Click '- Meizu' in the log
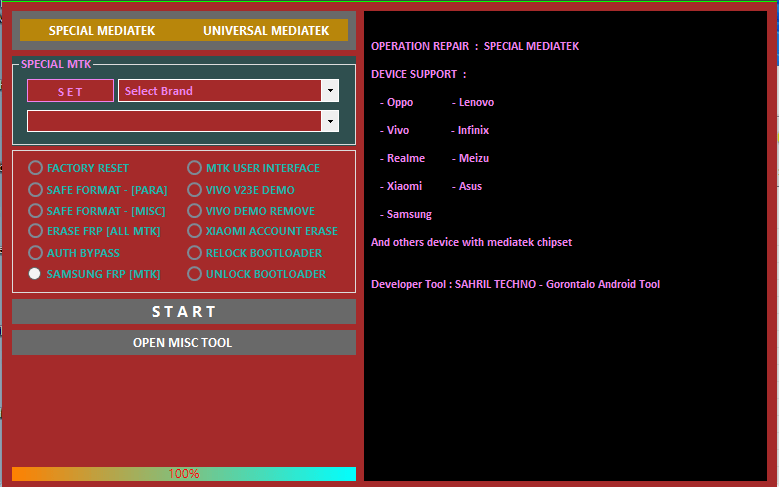 [470, 158]
